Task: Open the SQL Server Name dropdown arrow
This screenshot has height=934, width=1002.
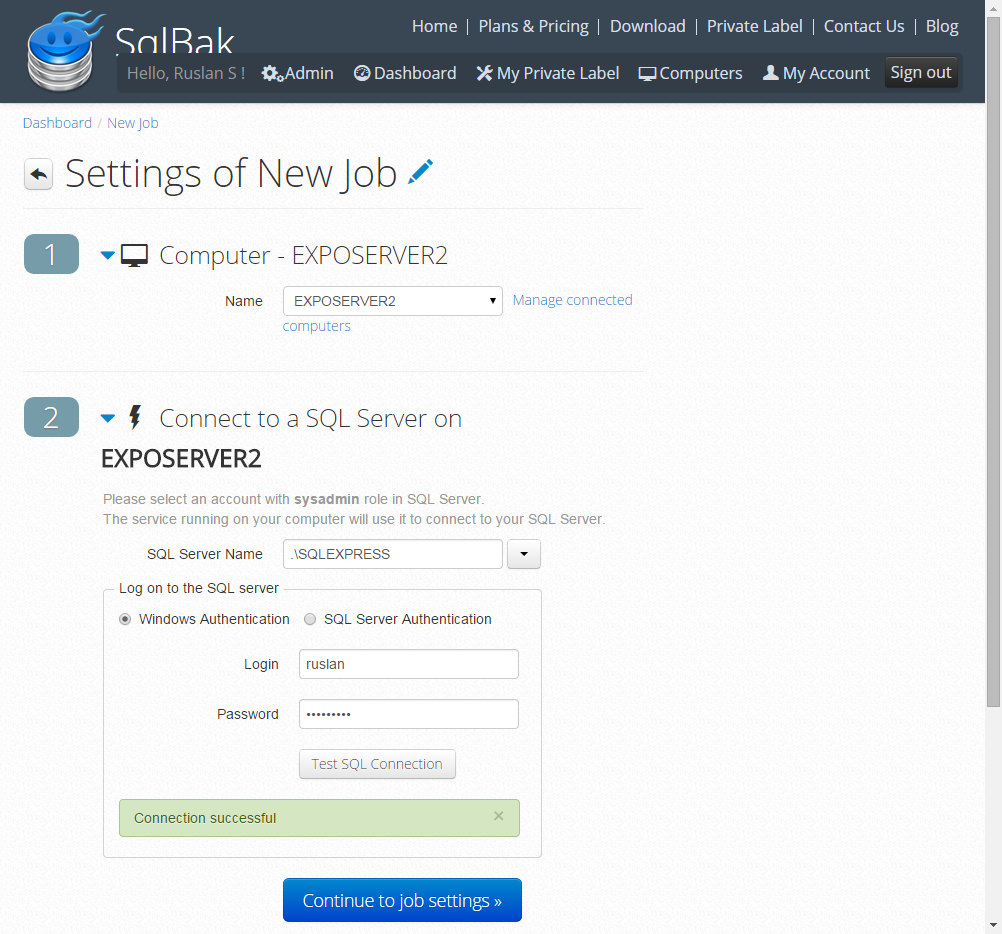Action: click(524, 554)
